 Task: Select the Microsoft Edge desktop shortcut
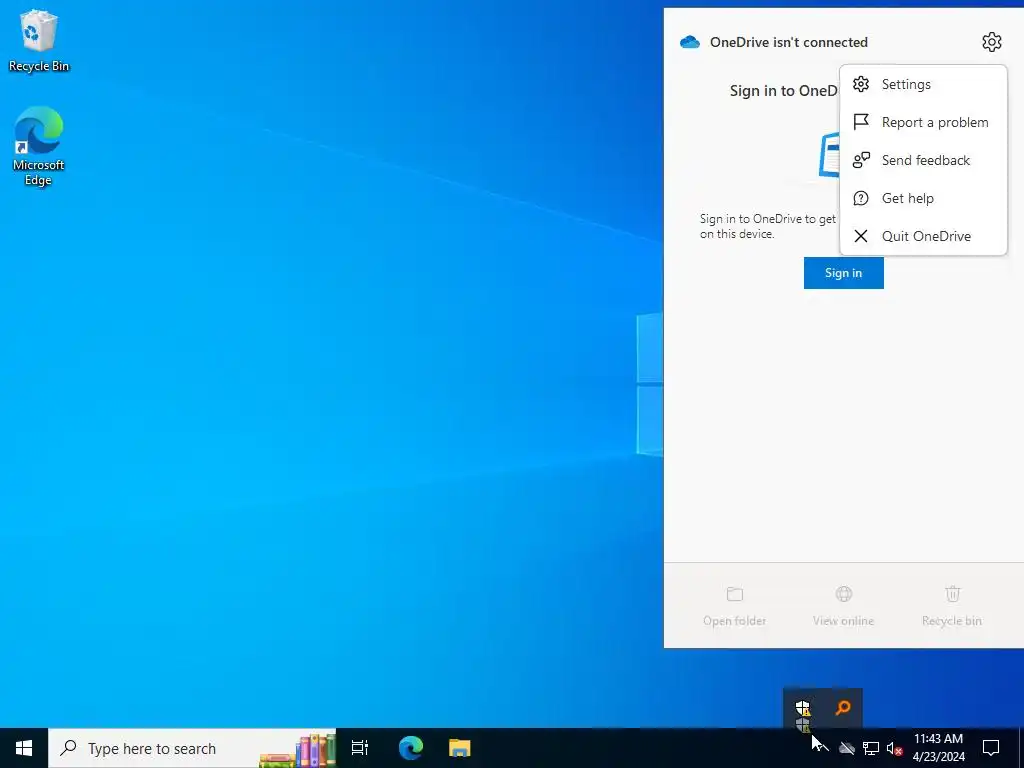pyautogui.click(x=39, y=146)
